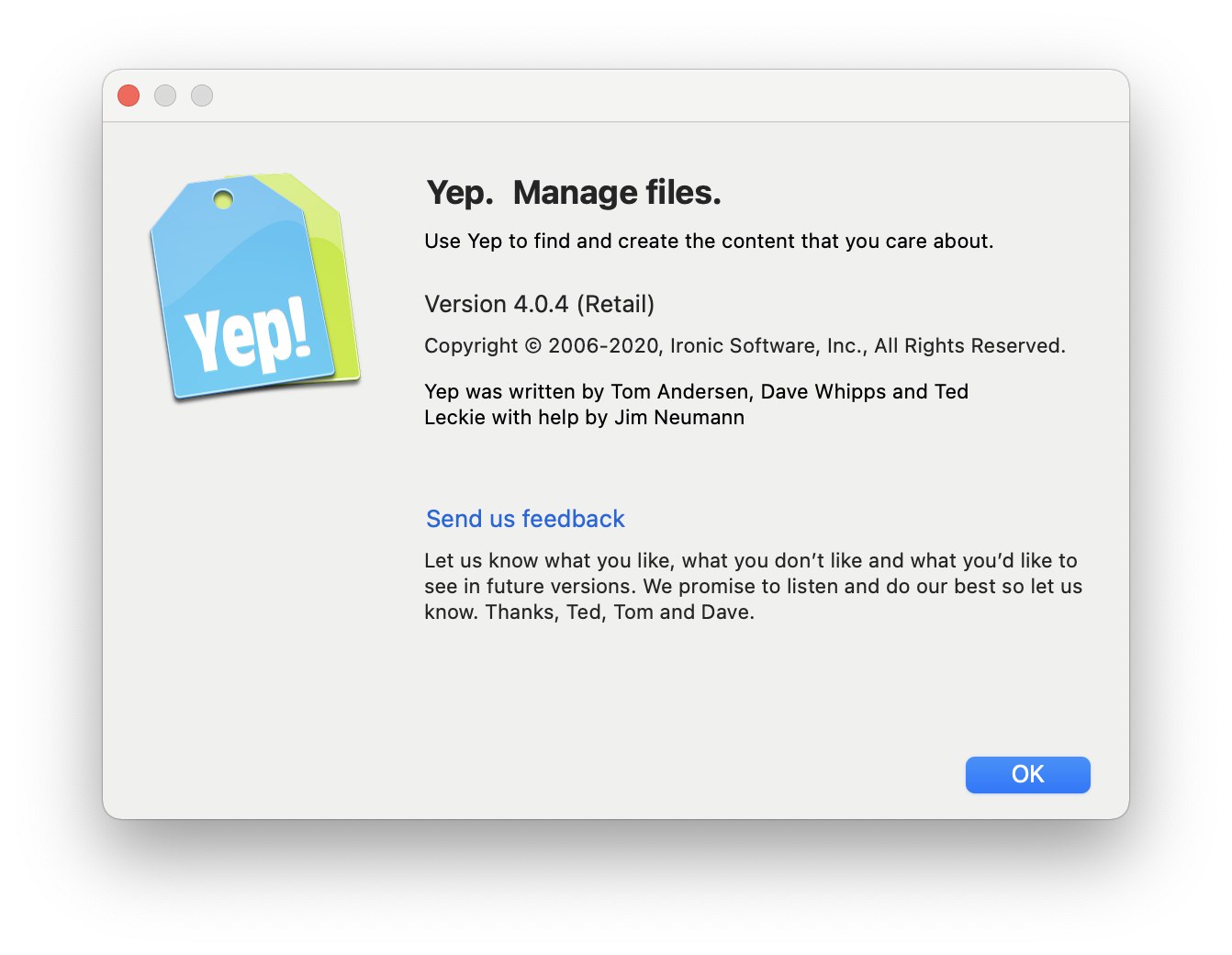Click the "Yep. Manage files." heading
Viewport: 1232px width, 955px height.
coord(574,193)
